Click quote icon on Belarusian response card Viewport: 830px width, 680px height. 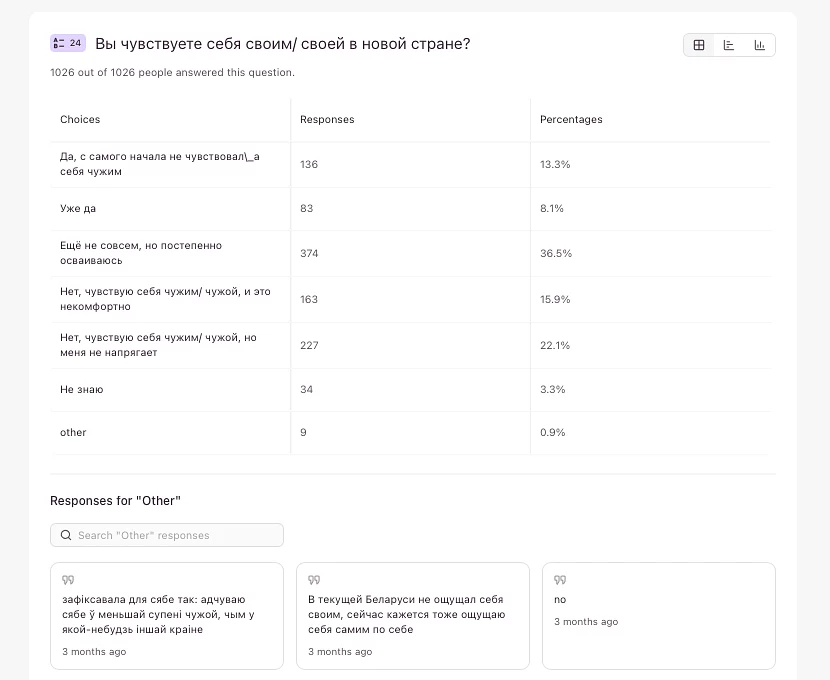click(x=68, y=580)
